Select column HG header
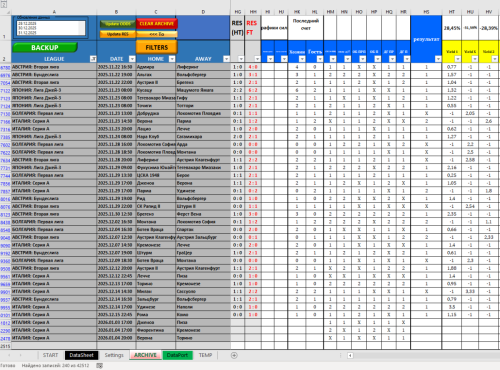This screenshot has height=370, width=500. [x=238, y=12]
